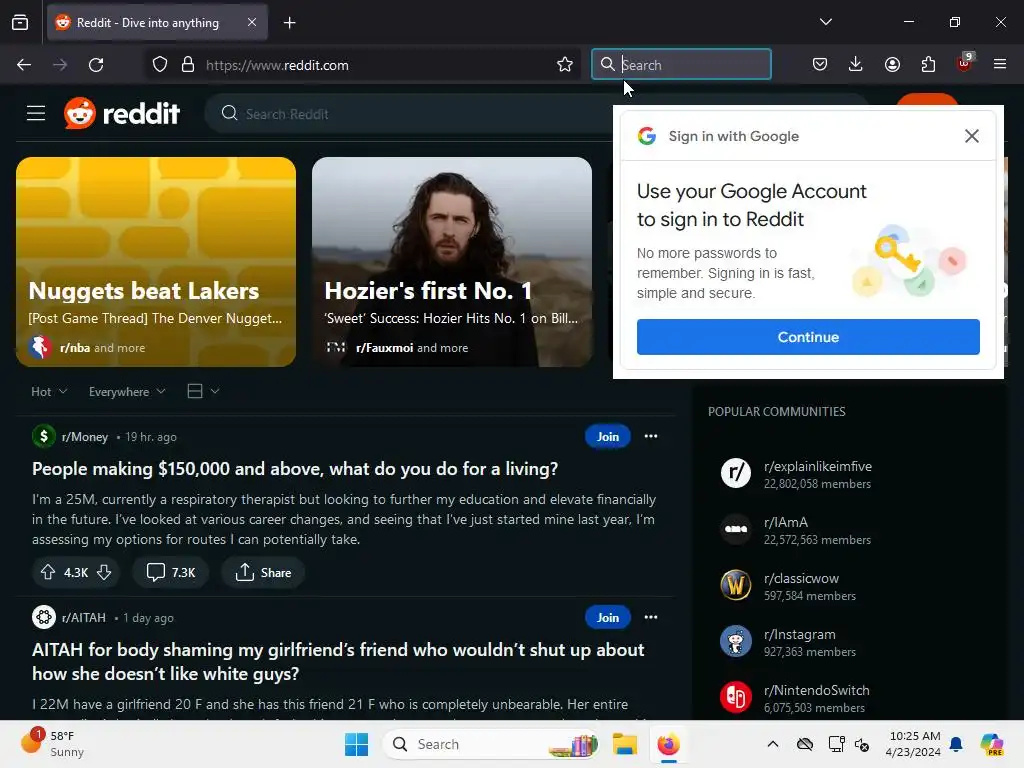This screenshot has height=768, width=1024.
Task: Bookmark this page with the star icon
Action: (x=565, y=65)
